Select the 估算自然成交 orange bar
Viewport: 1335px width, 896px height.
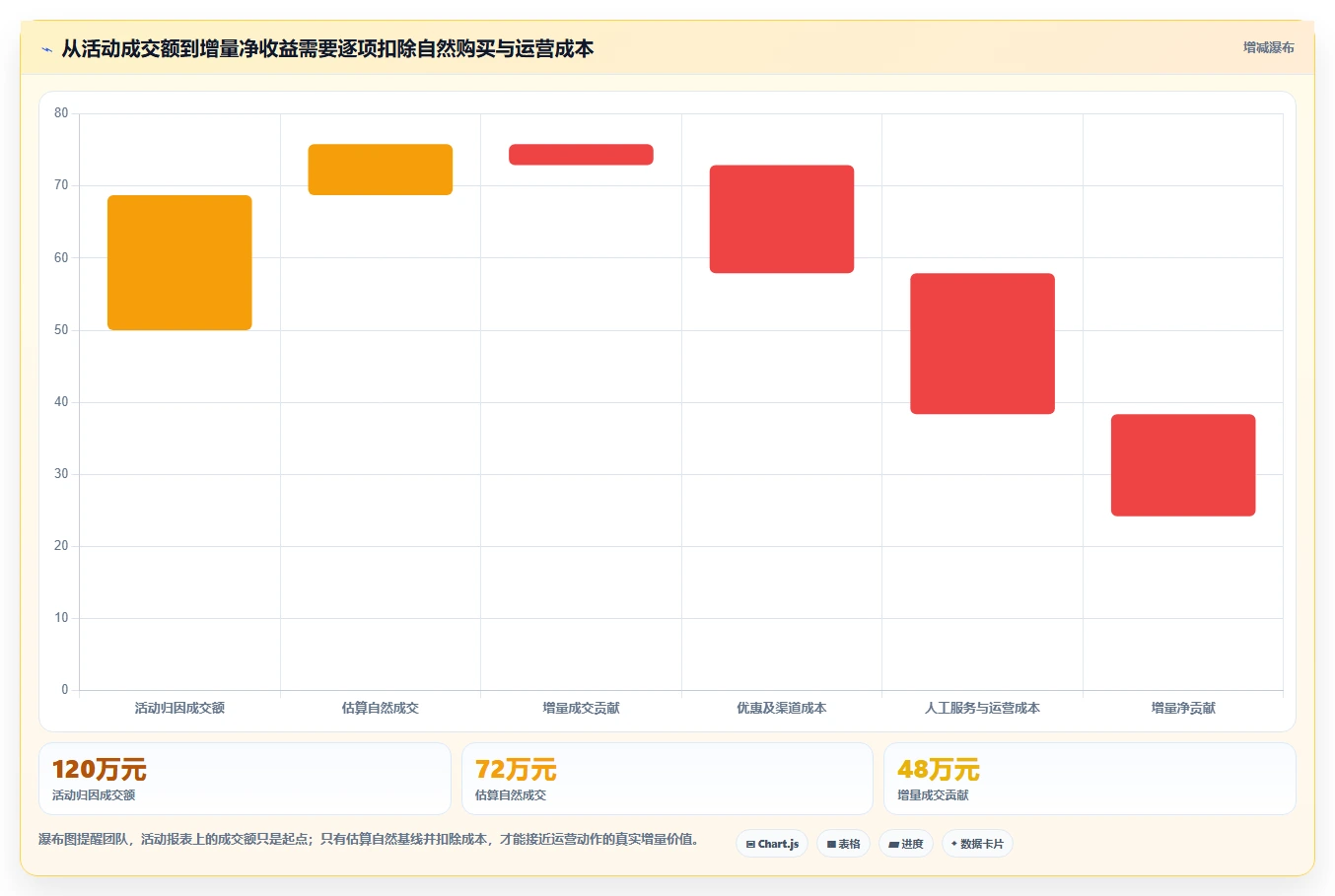tap(381, 170)
